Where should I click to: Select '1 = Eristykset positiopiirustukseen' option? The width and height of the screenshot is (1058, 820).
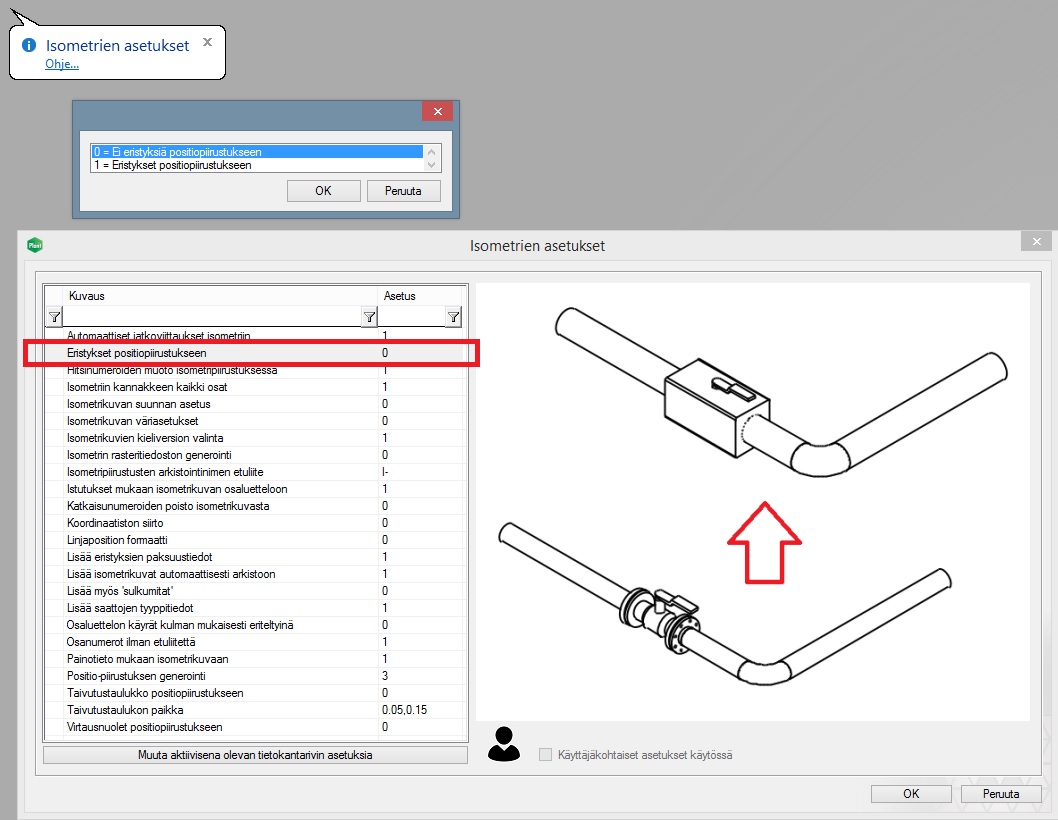coord(257,165)
